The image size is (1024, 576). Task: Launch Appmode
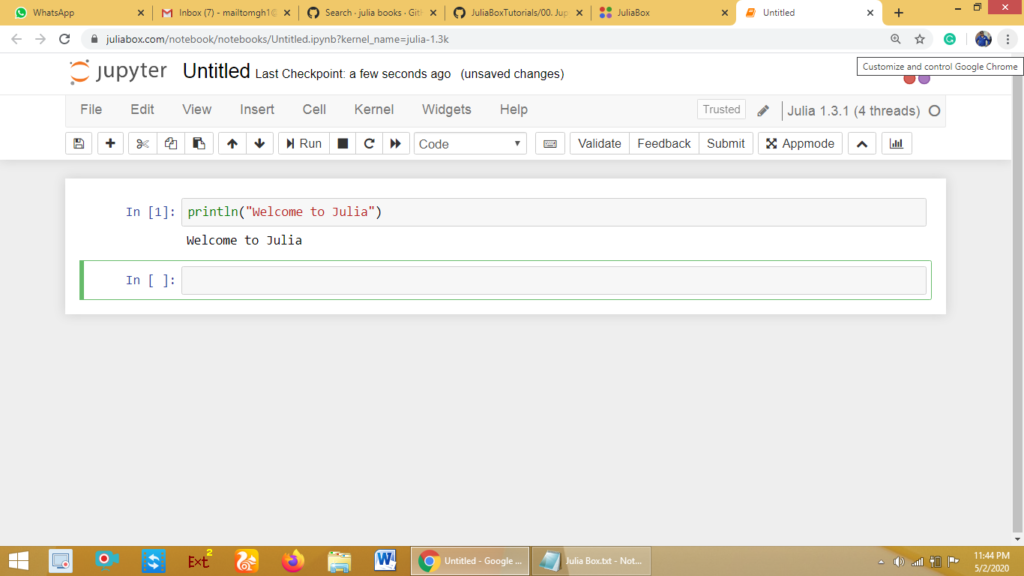click(800, 144)
